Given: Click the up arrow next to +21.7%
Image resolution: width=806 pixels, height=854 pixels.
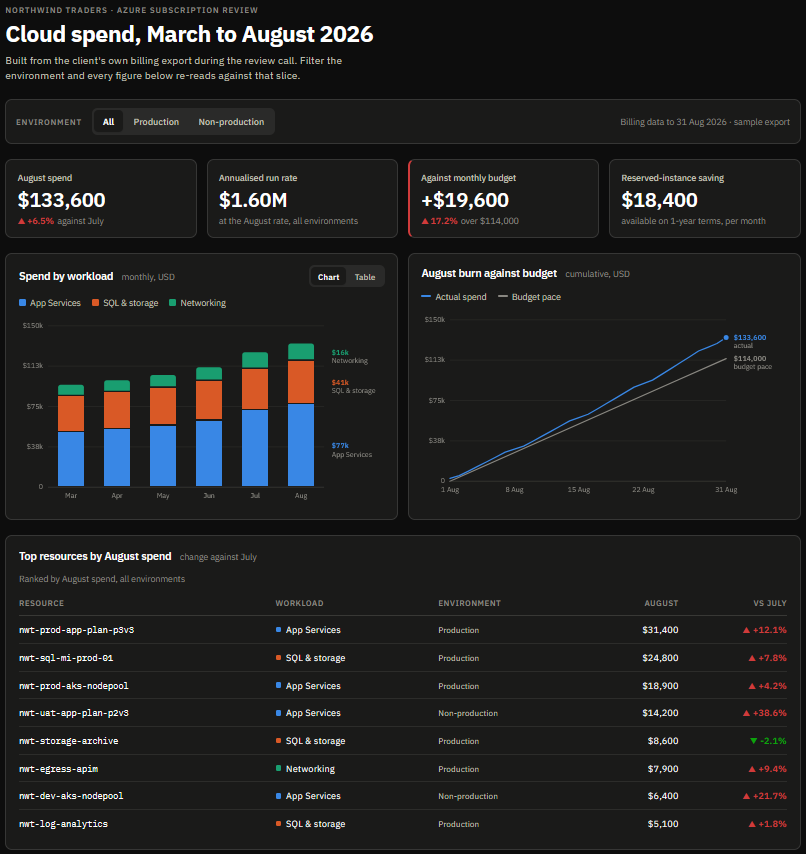Looking at the screenshot, I should 746,796.
